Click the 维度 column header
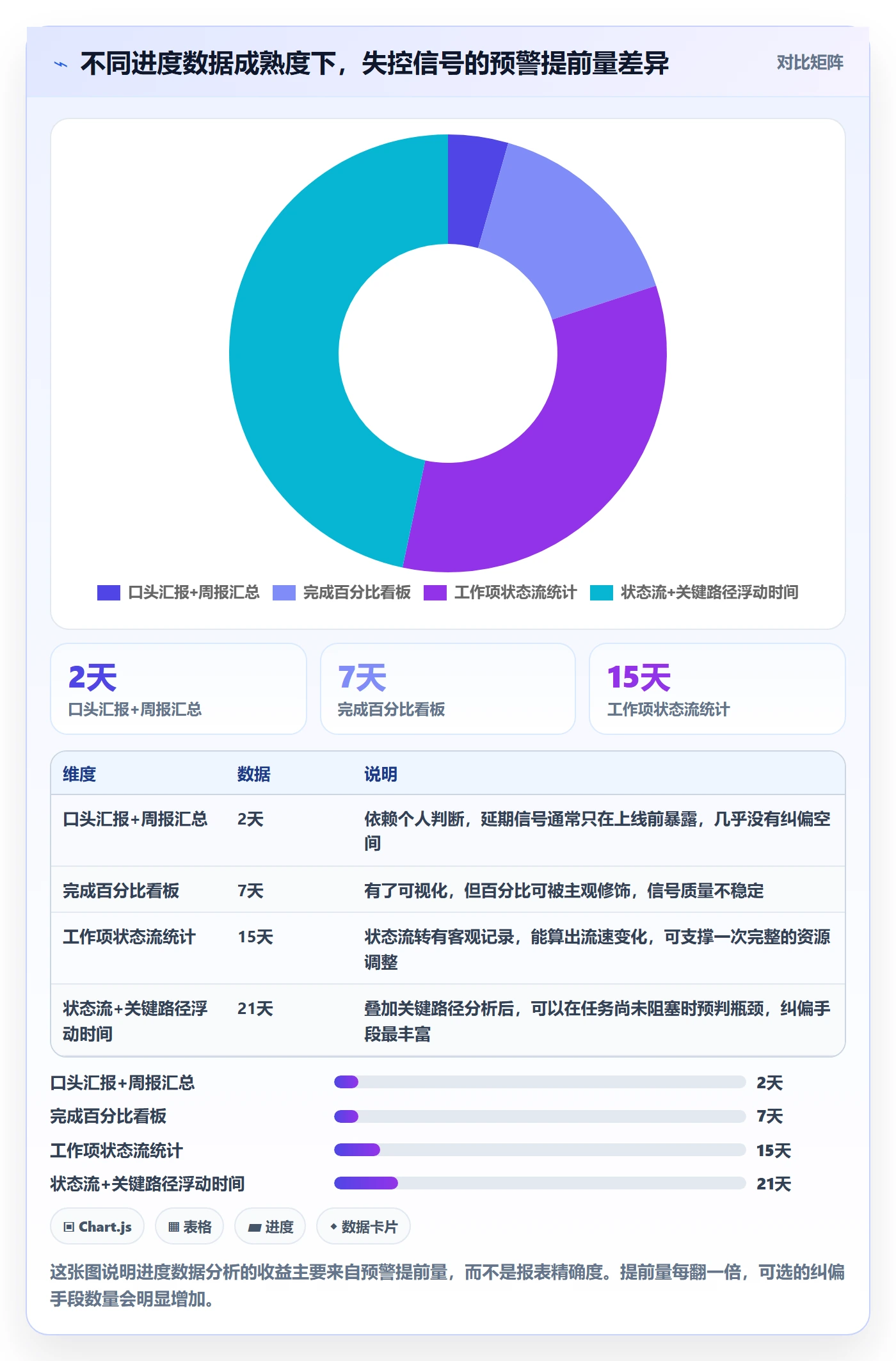The width and height of the screenshot is (896, 1361). point(79,774)
